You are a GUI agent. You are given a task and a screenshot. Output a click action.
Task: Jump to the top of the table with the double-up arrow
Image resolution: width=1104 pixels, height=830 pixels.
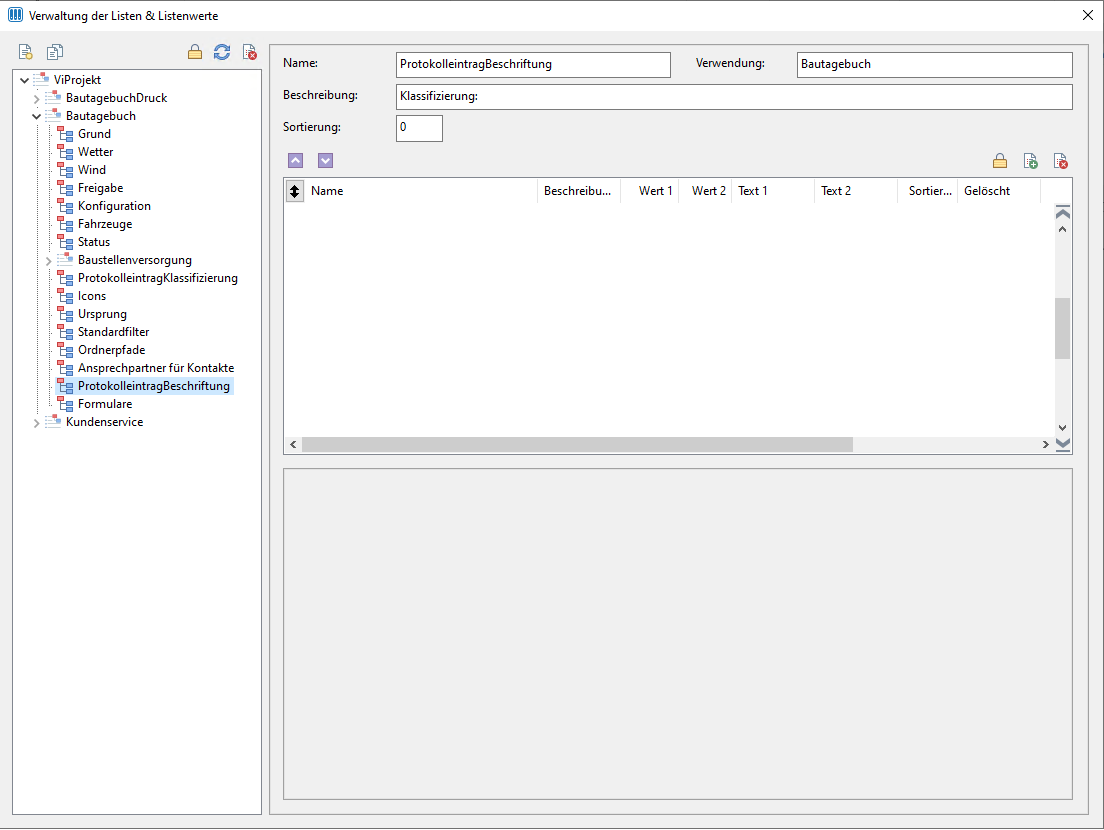[1063, 212]
